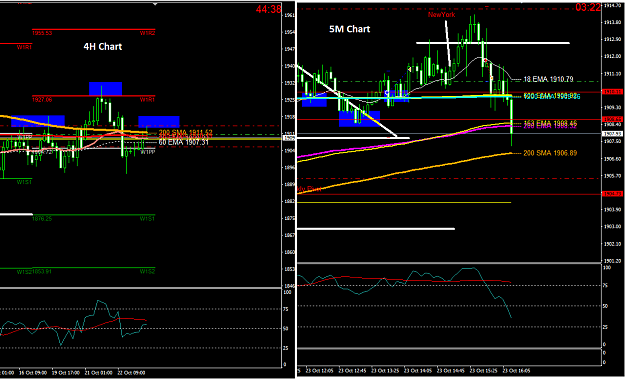Click the W1S1 label beside the 1876.25 line
The height and width of the screenshot is (379, 625).
[x=147, y=218]
